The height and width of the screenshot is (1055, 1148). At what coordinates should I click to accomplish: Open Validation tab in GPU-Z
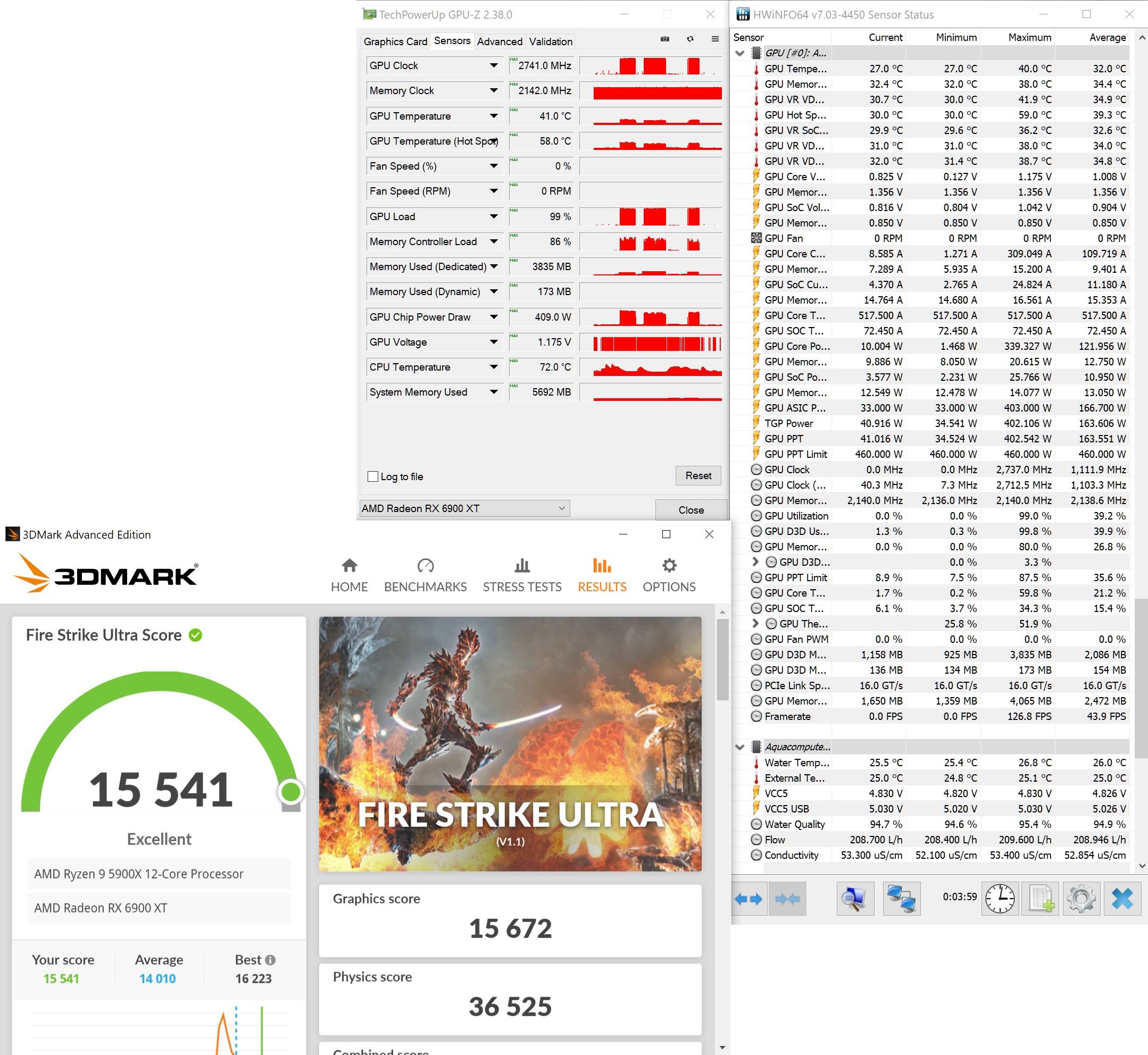551,41
